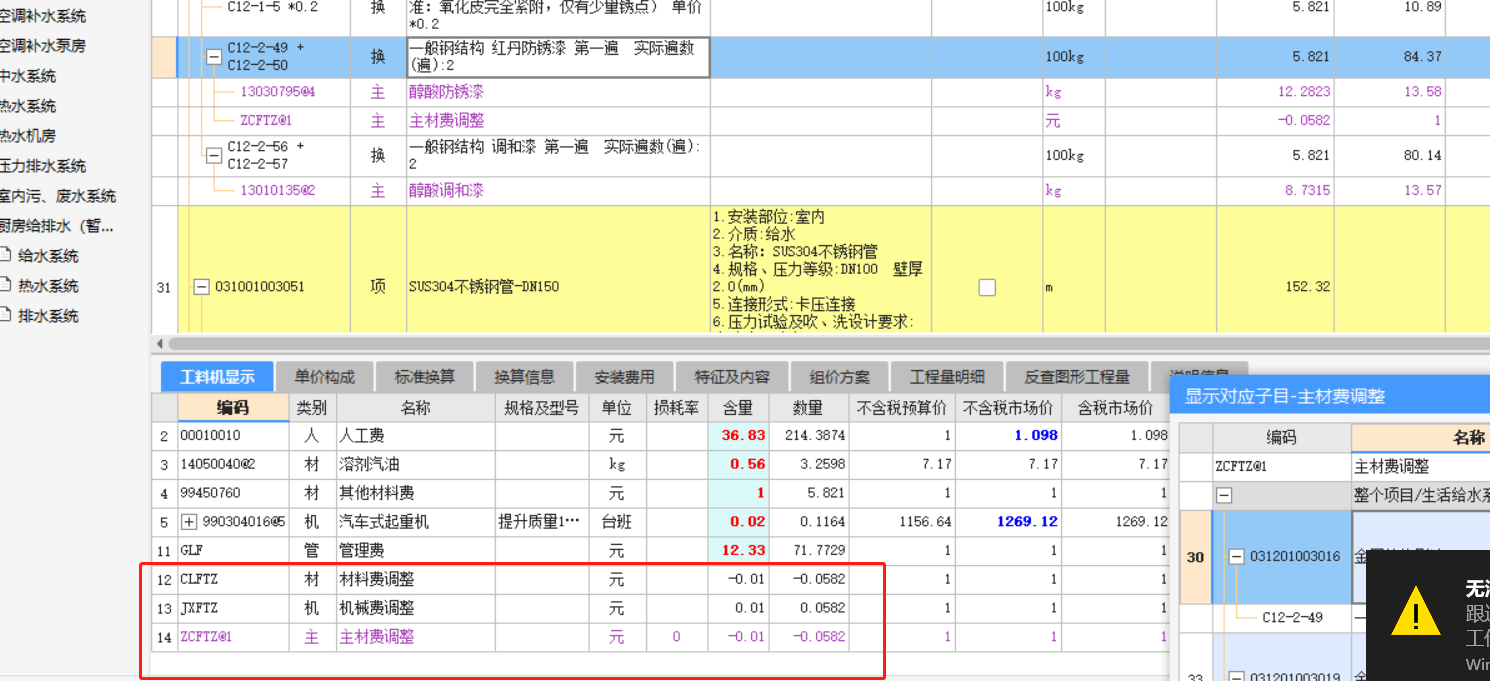
Task: Collapse the C12-2-49 + C12-2-50 row
Action: point(213,57)
